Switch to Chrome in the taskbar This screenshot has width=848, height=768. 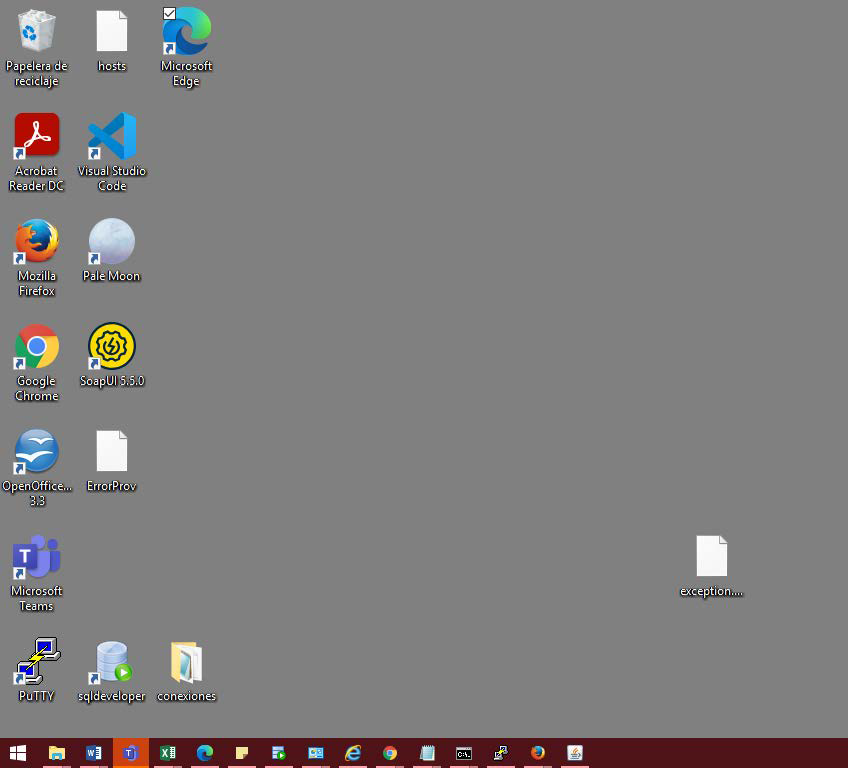pos(389,753)
